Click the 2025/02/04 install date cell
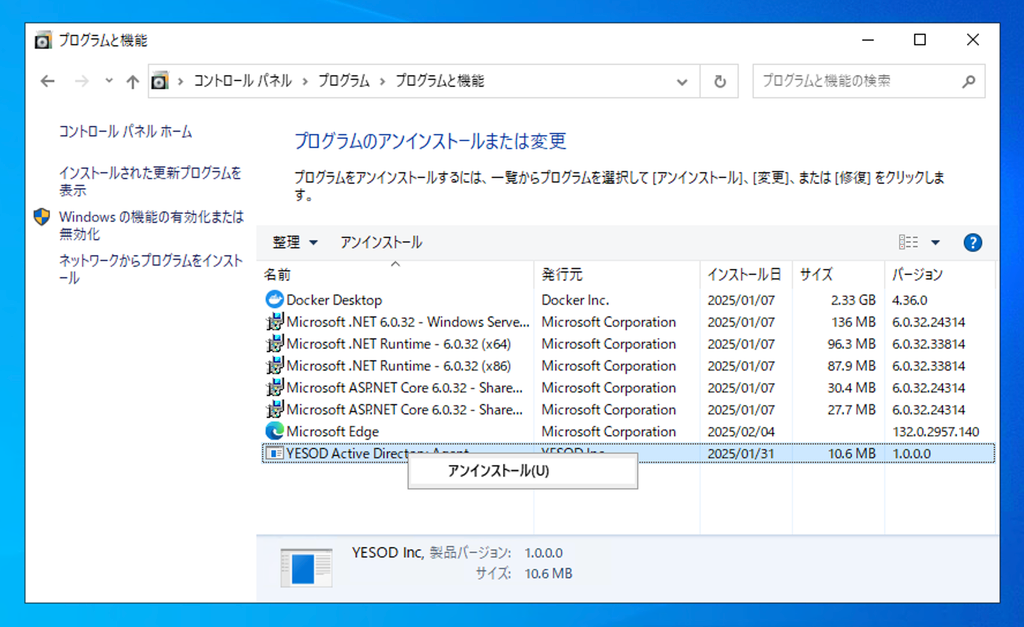This screenshot has width=1024, height=627. pos(741,431)
